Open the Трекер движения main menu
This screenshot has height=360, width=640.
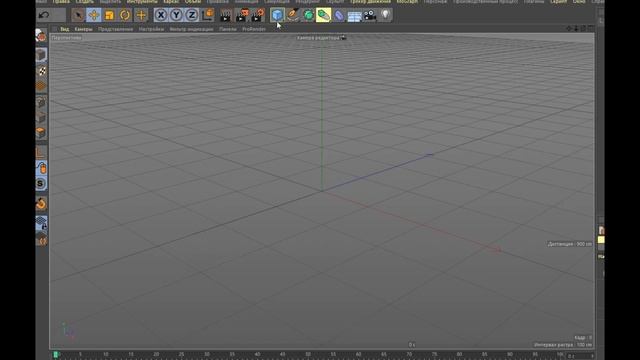click(370, 2)
